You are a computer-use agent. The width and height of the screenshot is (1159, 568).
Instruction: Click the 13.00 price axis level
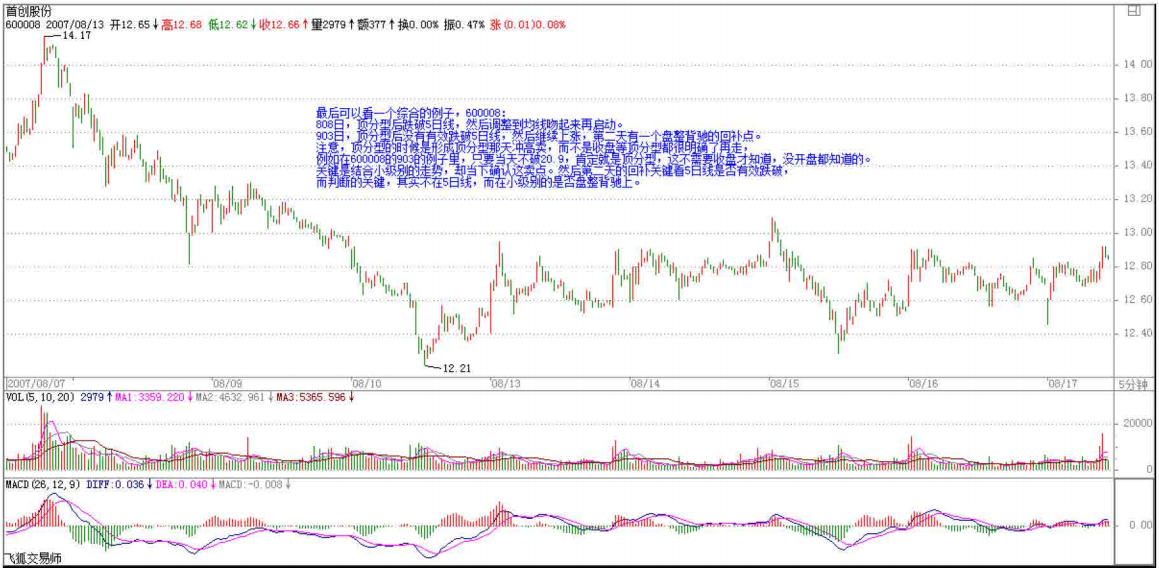[x=1133, y=233]
